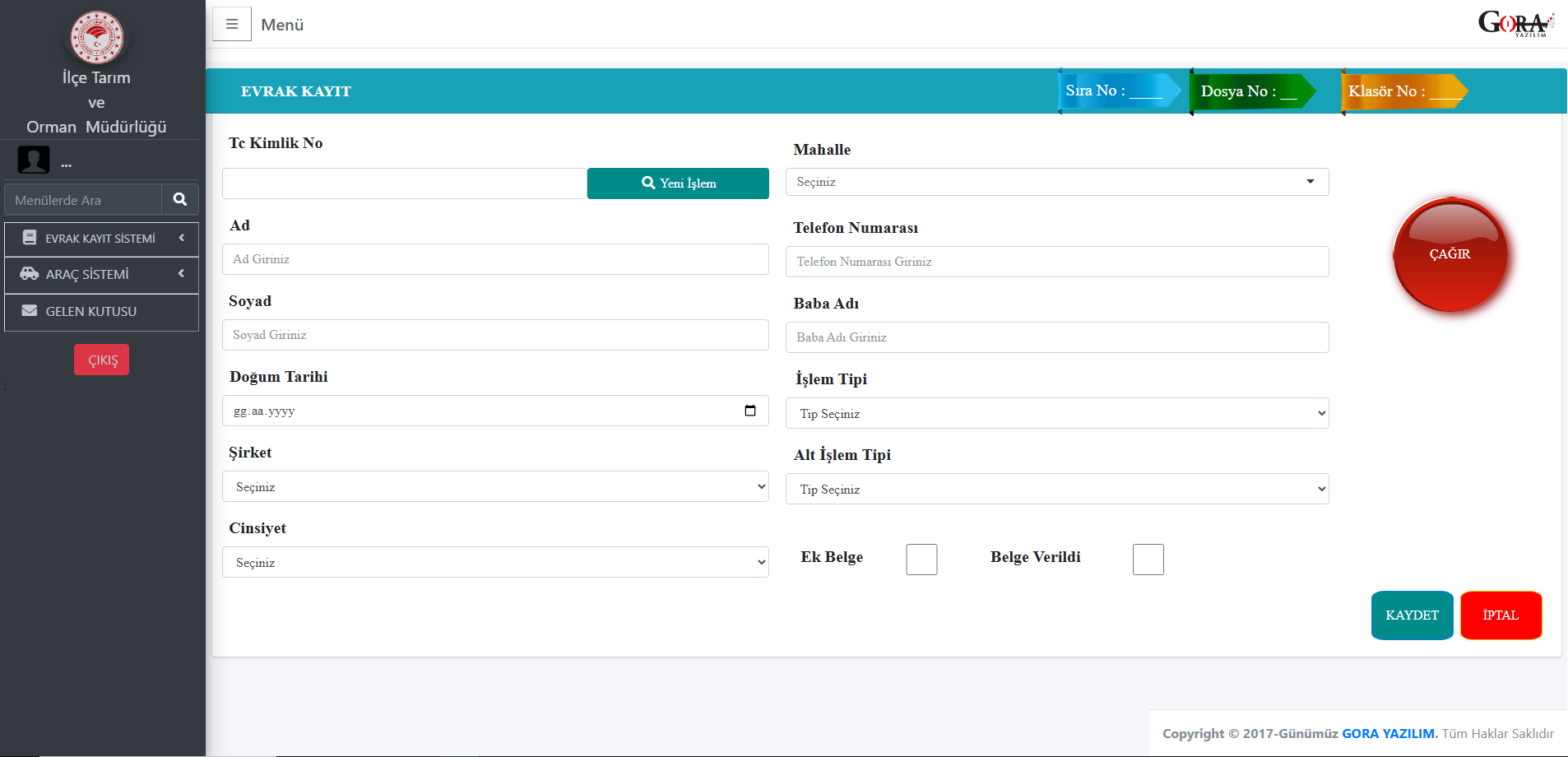The width and height of the screenshot is (1568, 757).
Task: Expand the İşlem Tipi dropdown
Action: 1056,414
